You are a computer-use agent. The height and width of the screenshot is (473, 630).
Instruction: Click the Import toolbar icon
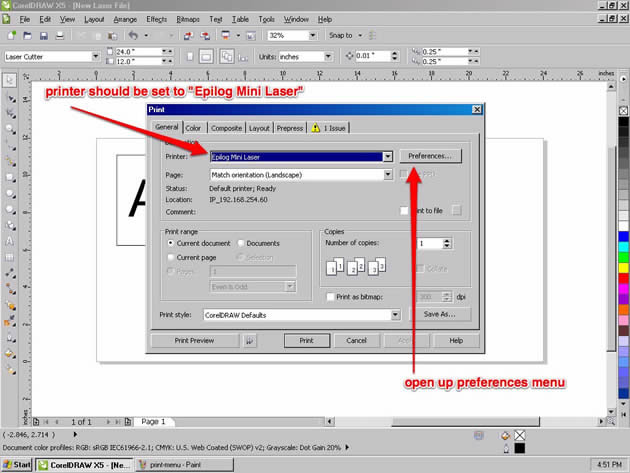(x=188, y=35)
